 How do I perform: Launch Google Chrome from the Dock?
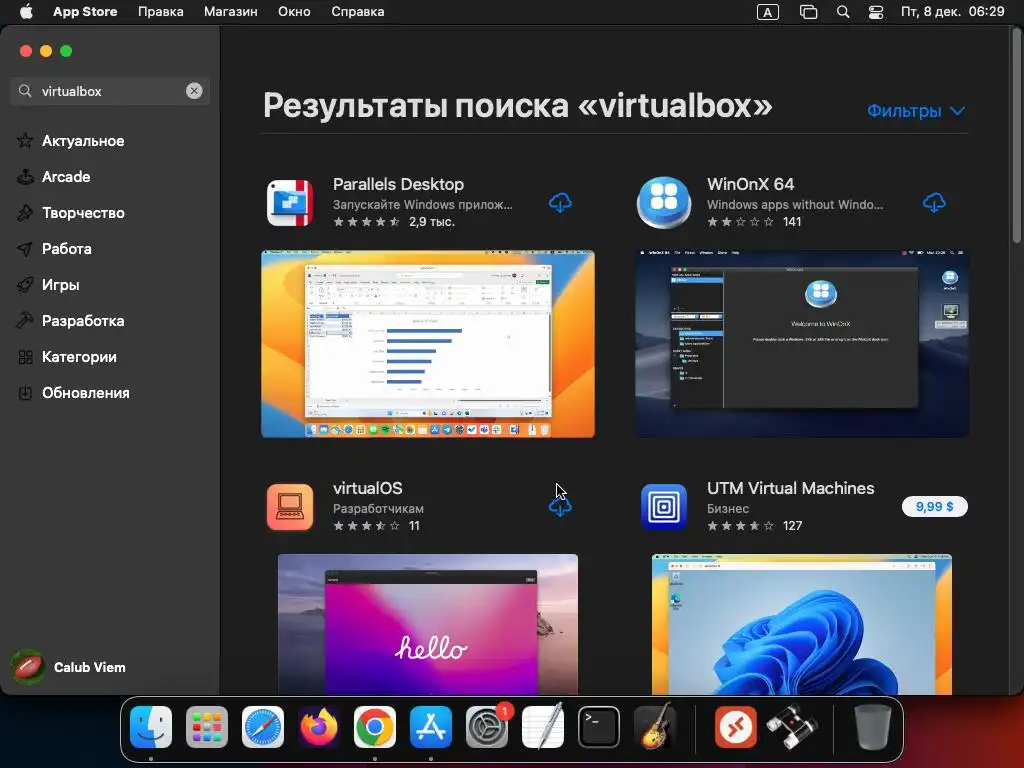(375, 727)
